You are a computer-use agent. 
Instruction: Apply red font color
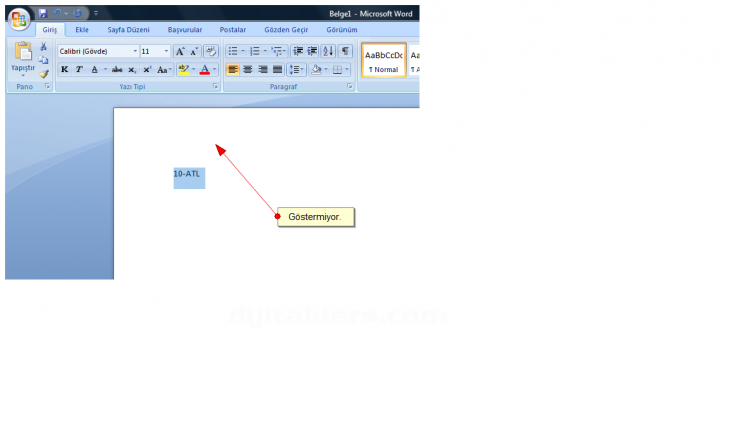(x=204, y=69)
